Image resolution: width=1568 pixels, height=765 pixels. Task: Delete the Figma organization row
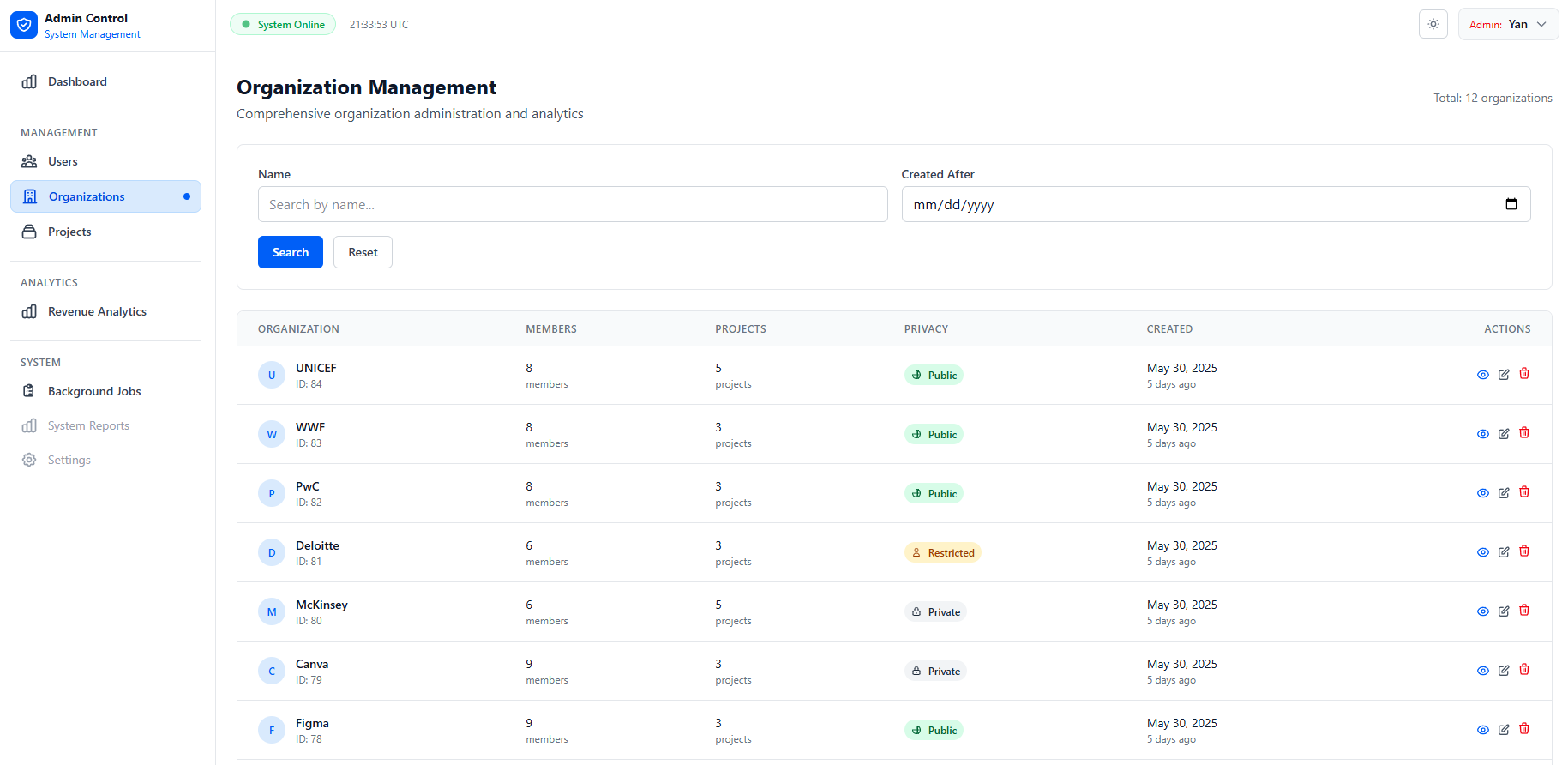point(1524,729)
